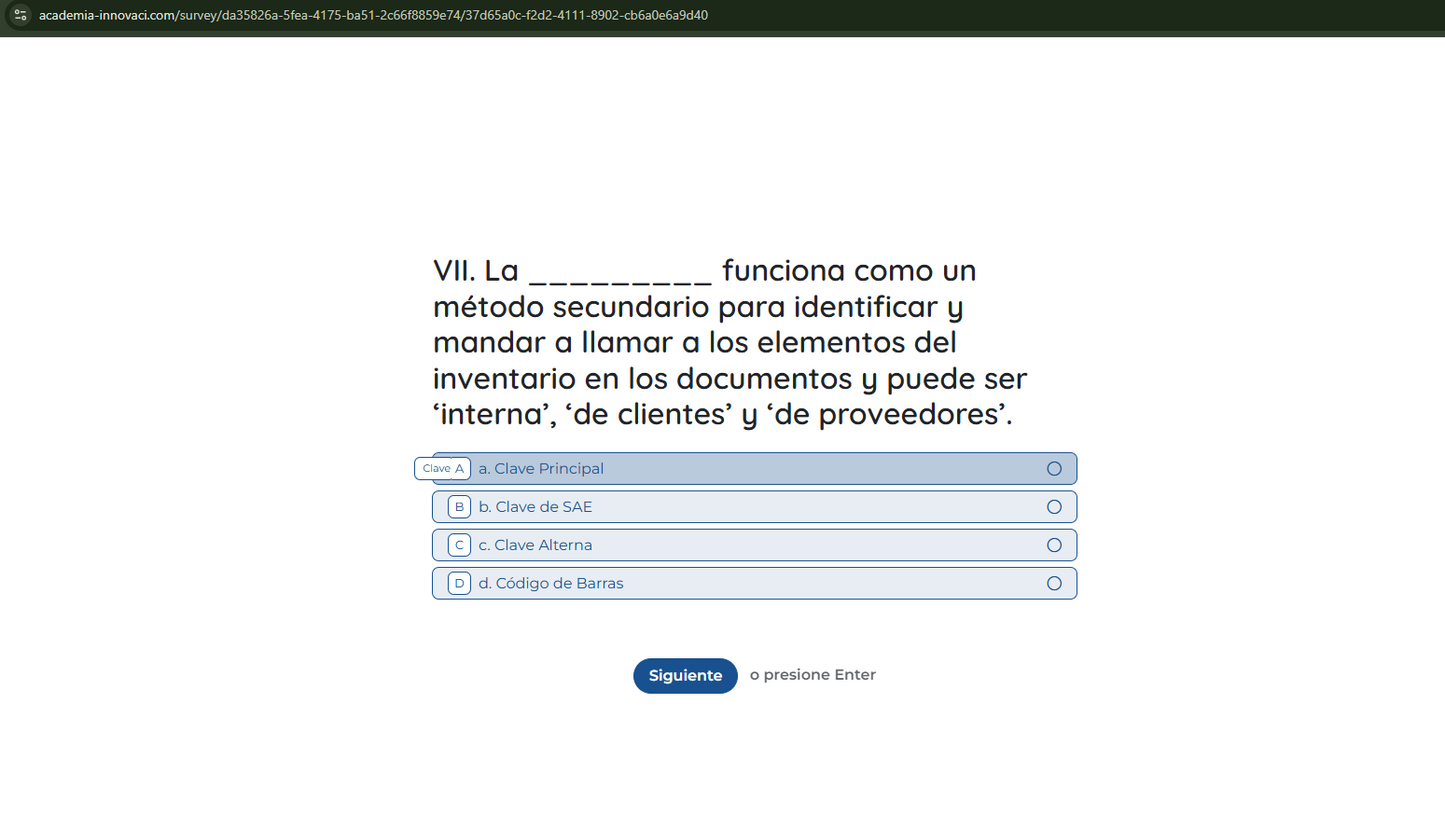Select the radio circle for Código de Barras
1445x814 pixels.
pyautogui.click(x=1054, y=583)
